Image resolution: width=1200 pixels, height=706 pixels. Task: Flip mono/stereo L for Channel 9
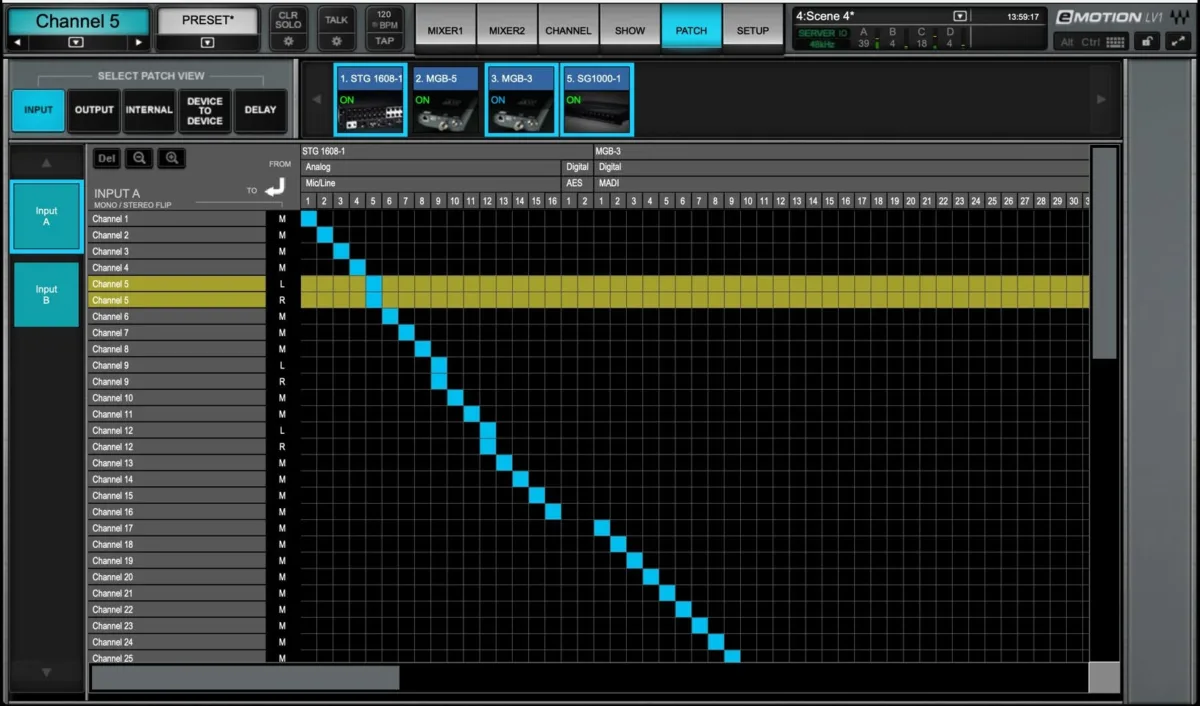(282, 365)
